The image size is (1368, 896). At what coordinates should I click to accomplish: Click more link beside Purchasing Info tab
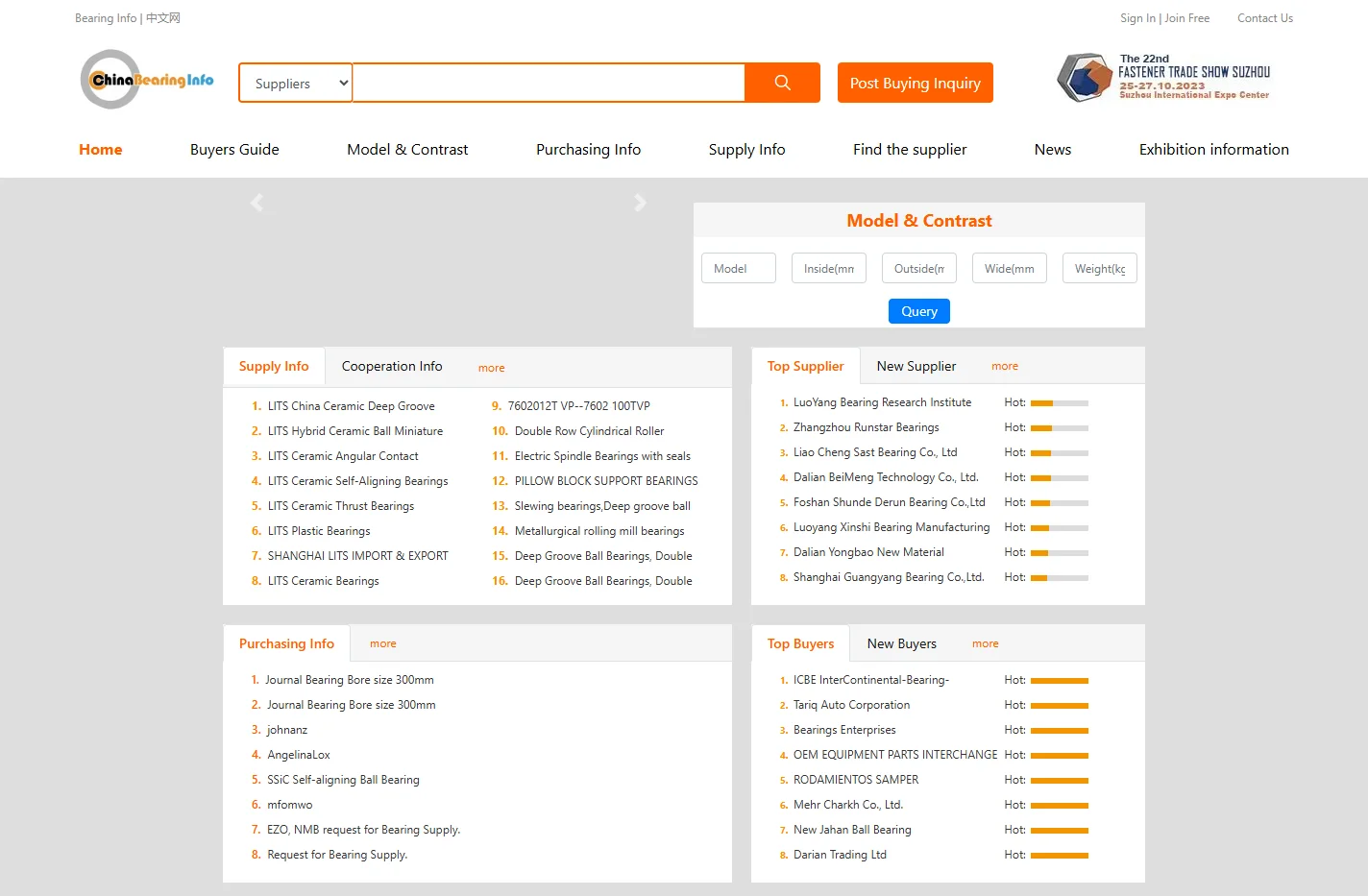tap(383, 643)
